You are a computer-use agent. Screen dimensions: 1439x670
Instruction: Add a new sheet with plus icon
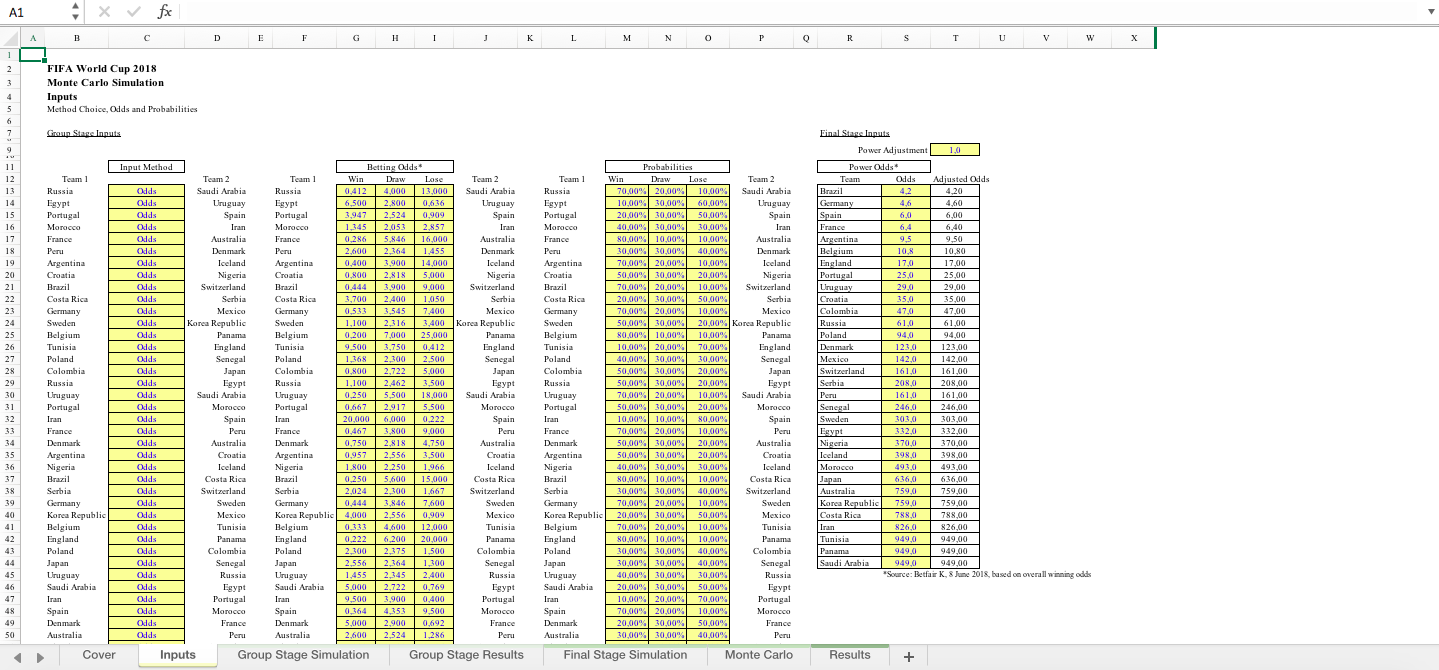(908, 656)
